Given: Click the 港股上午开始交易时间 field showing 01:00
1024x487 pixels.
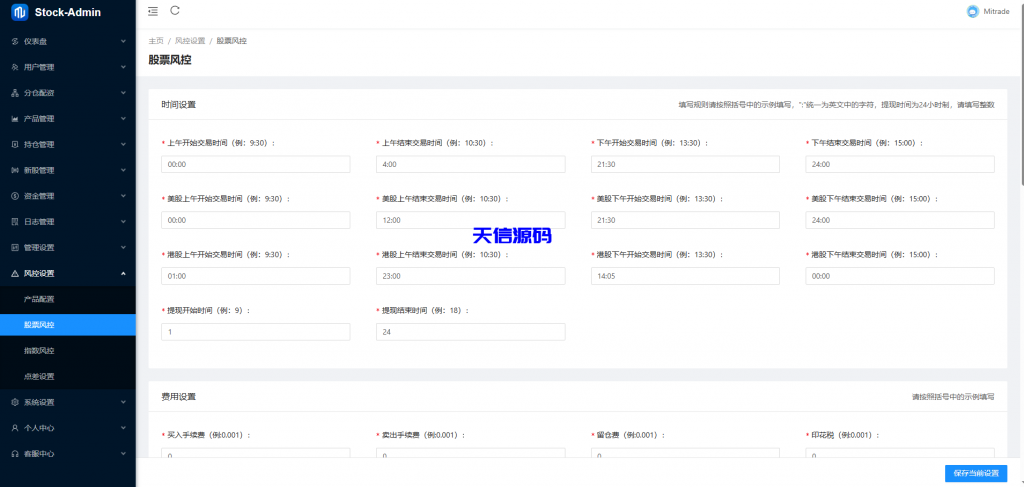Looking at the screenshot, I should (x=255, y=276).
